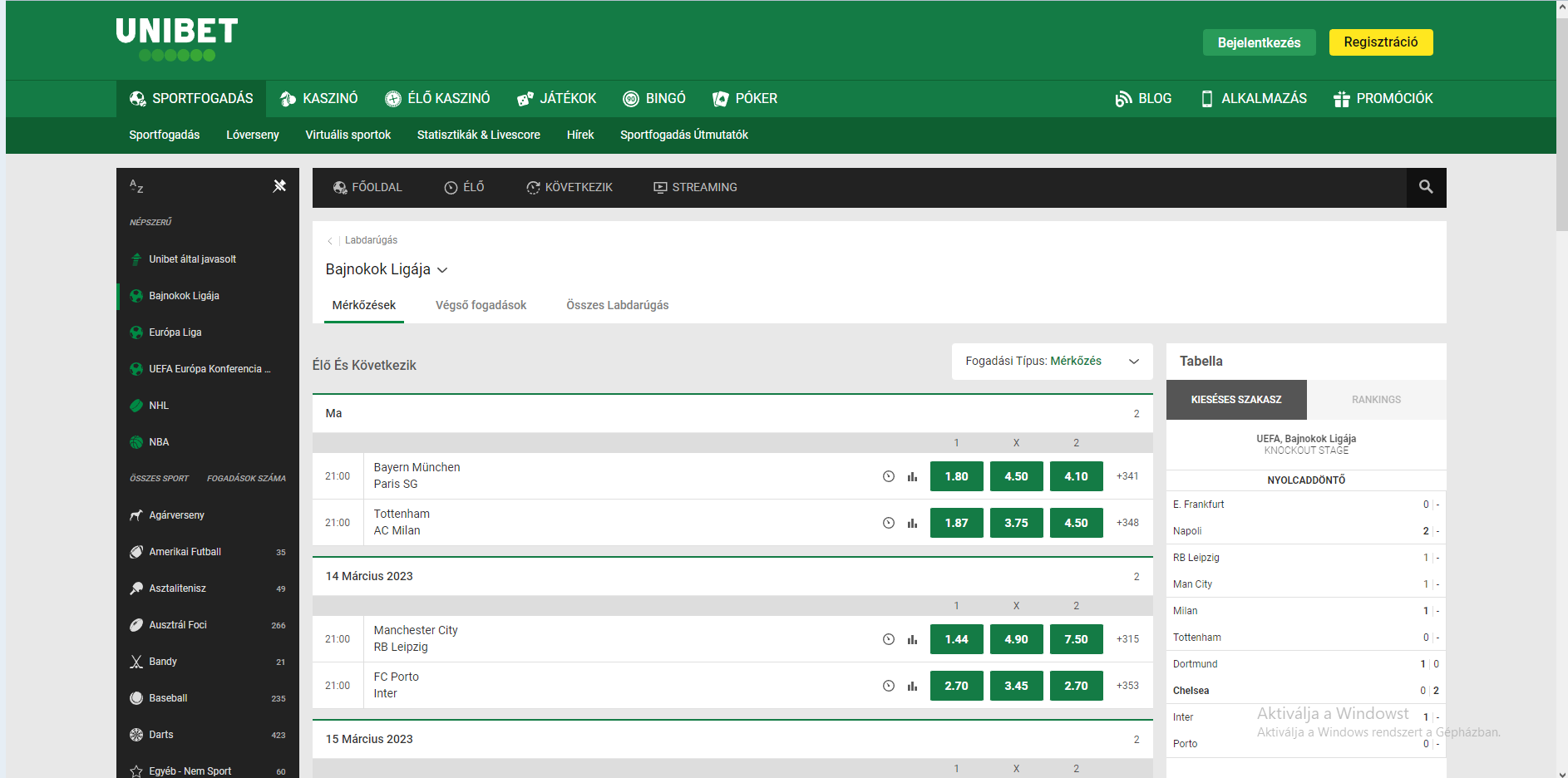This screenshot has width=1568, height=778.
Task: Bet 4.10 on Paris SG win
Action: pos(1076,476)
